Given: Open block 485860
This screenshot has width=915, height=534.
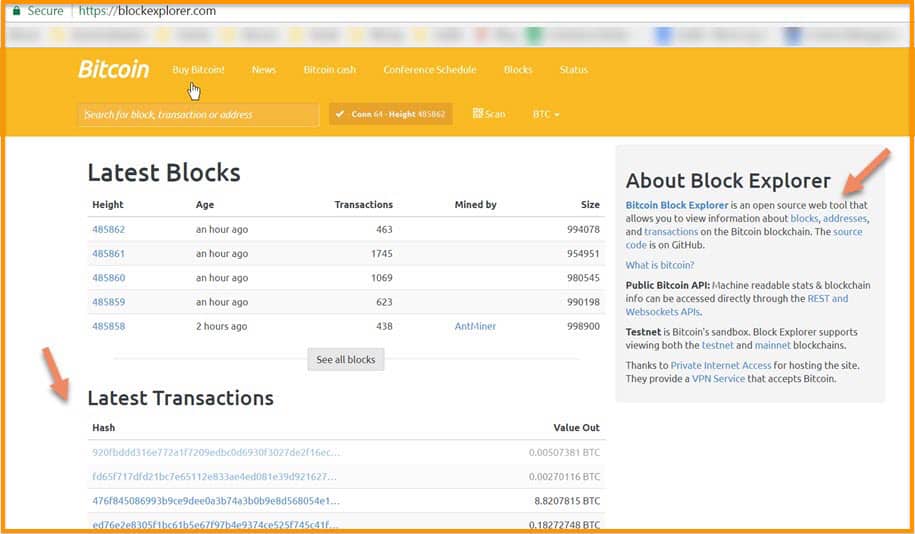Looking at the screenshot, I should click(109, 278).
